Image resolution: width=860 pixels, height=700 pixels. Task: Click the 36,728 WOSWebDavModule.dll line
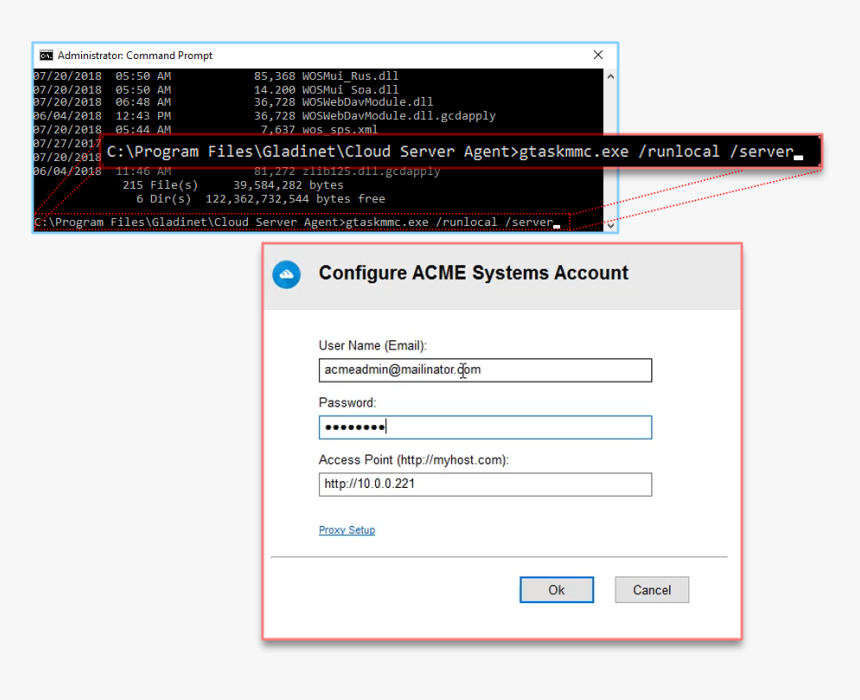[x=234, y=102]
